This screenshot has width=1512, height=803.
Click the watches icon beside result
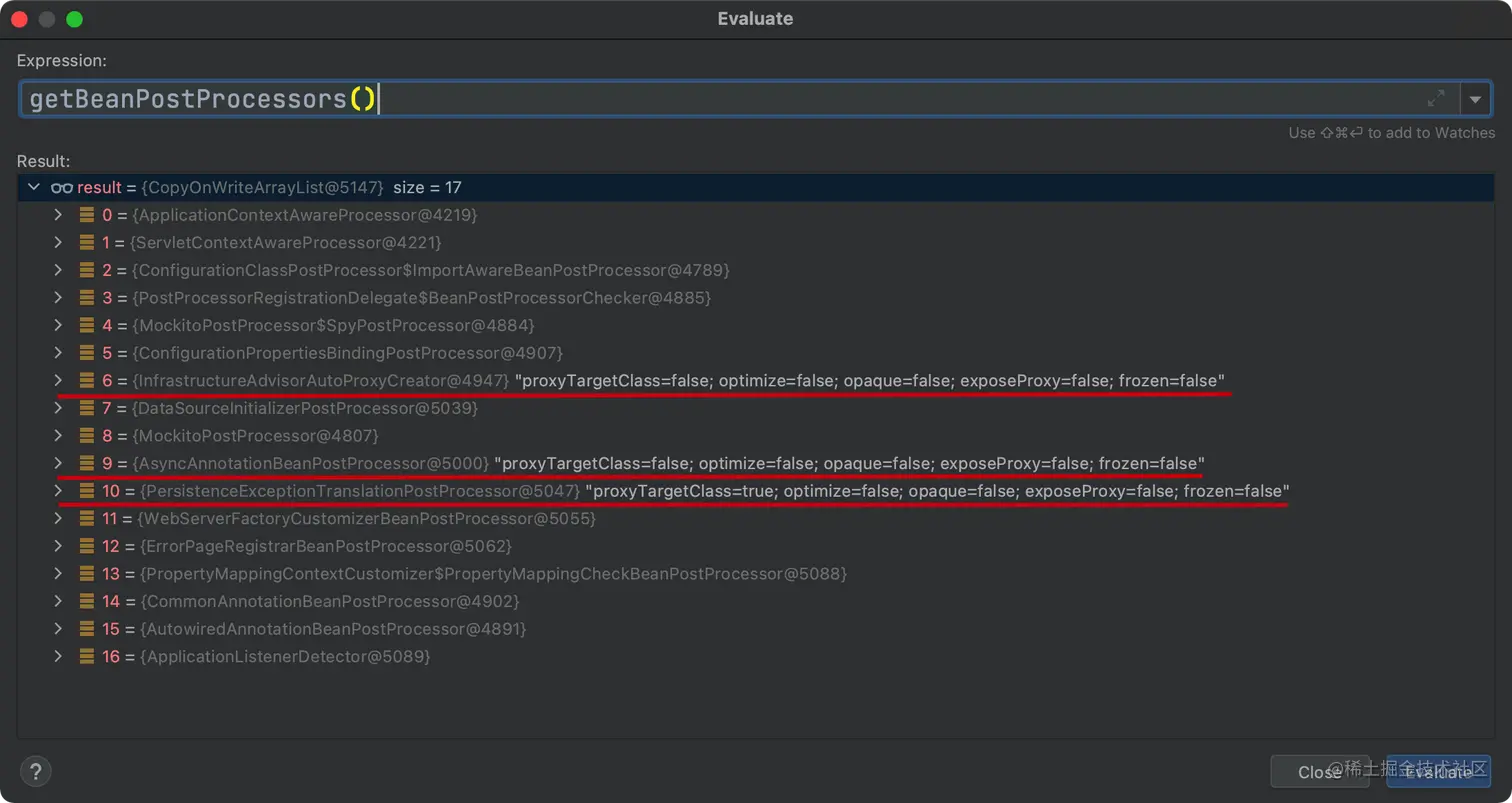61,187
